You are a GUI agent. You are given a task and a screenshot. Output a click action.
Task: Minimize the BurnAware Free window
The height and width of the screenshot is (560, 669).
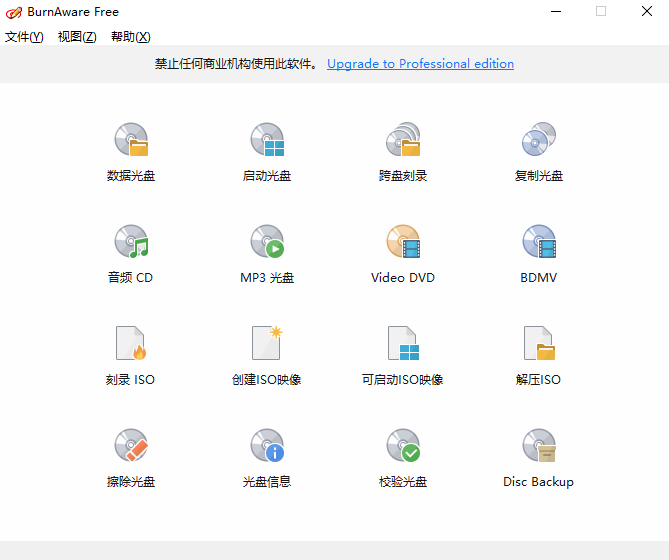pyautogui.click(x=556, y=12)
